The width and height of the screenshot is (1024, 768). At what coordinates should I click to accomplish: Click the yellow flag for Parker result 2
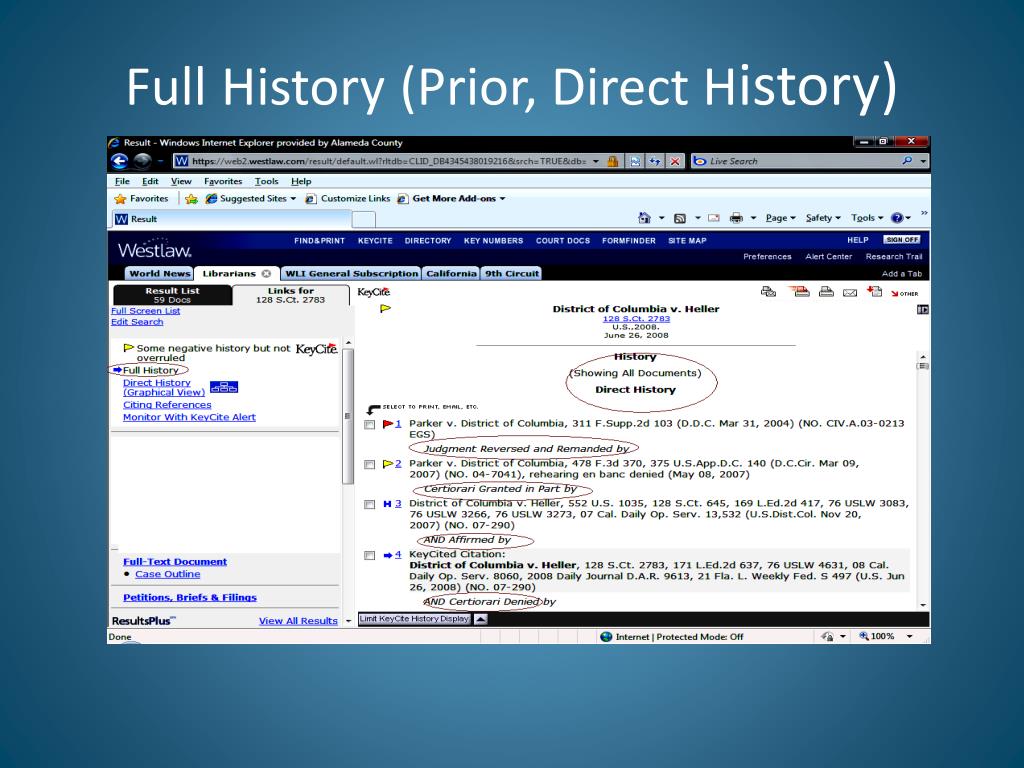387,464
